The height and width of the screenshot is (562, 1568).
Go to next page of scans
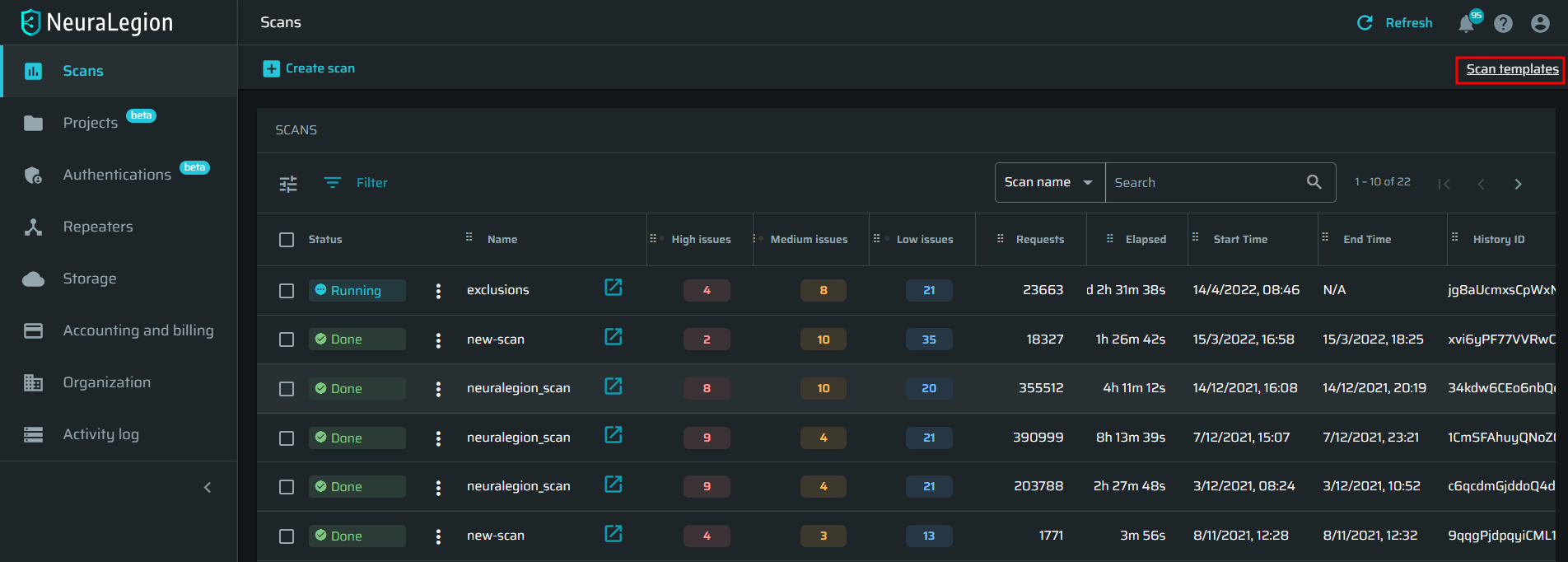coord(1518,184)
